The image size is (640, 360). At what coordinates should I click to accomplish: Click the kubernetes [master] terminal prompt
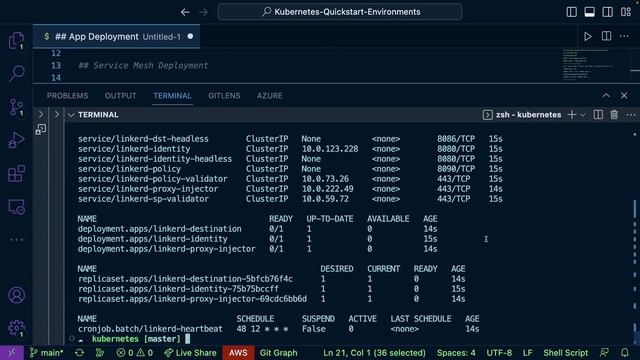(136, 339)
